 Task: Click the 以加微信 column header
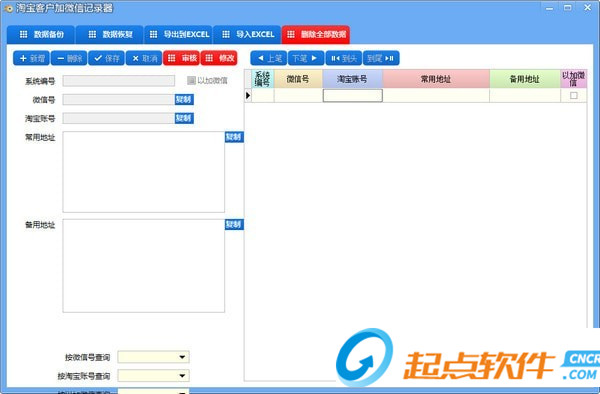[574, 79]
